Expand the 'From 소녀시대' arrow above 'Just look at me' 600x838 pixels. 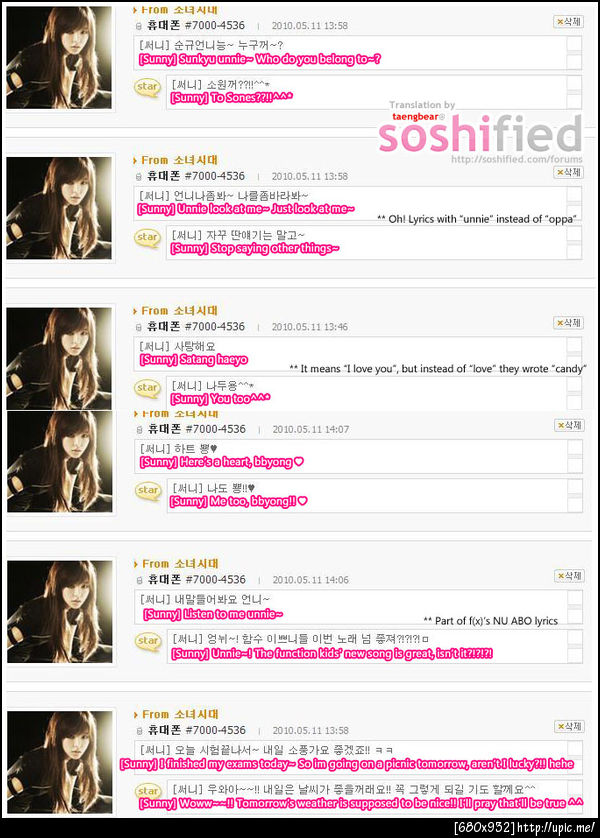pyautogui.click(x=135, y=160)
